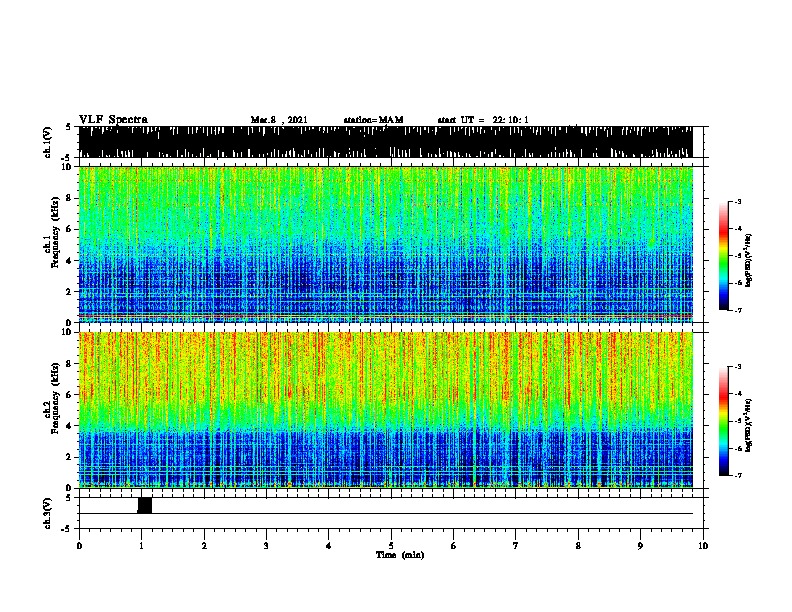Click the "ch.1(V)" axis label

point(47,142)
